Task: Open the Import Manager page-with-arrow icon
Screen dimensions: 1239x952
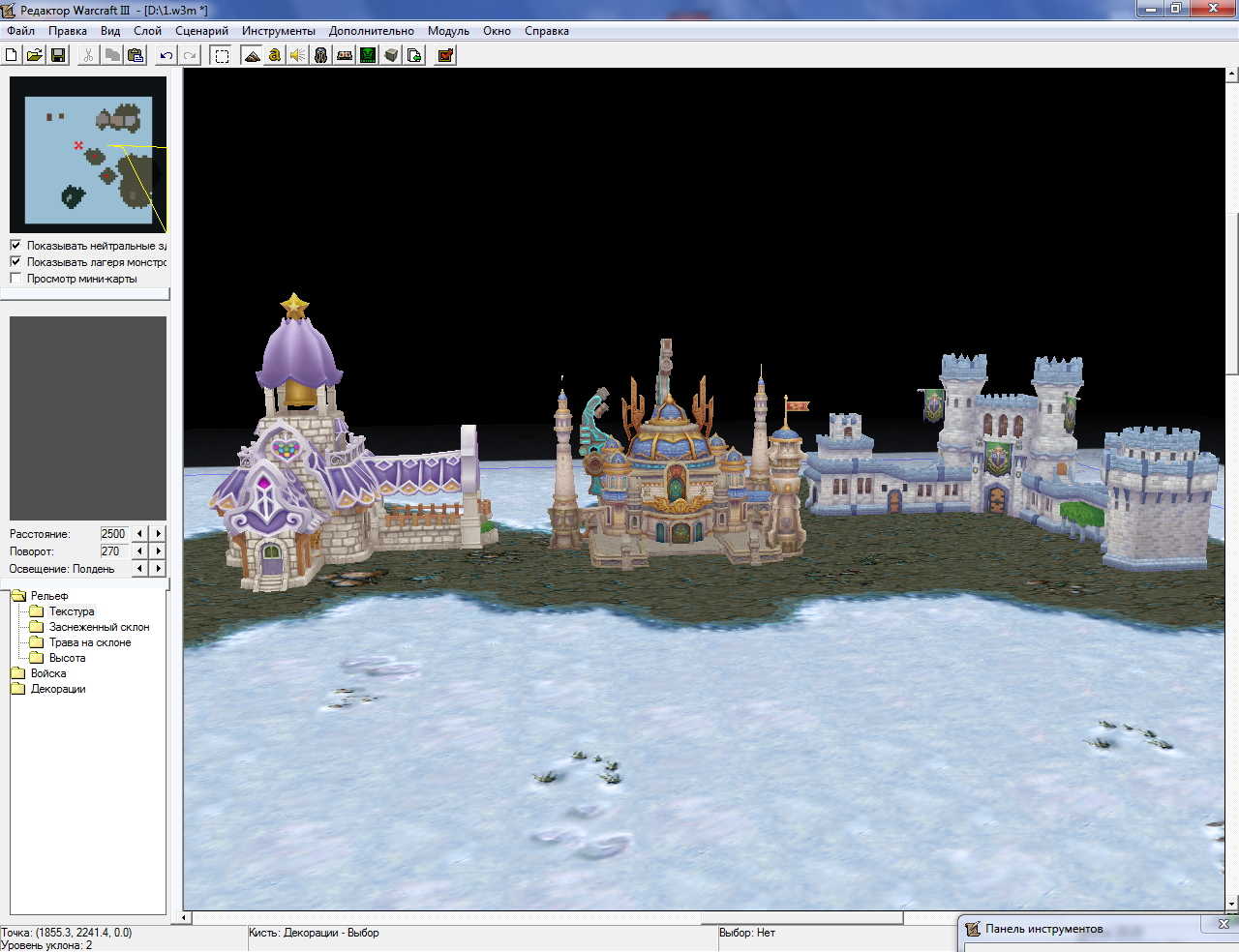Action: [x=414, y=55]
